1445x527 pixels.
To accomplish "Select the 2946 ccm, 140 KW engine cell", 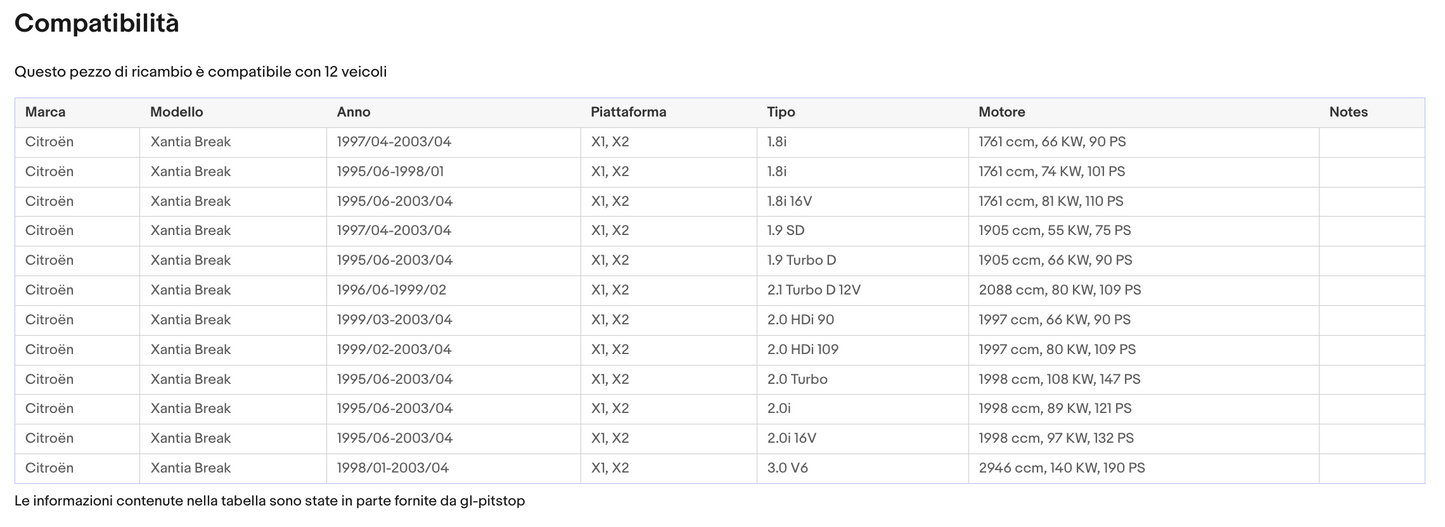I will click(1061, 468).
